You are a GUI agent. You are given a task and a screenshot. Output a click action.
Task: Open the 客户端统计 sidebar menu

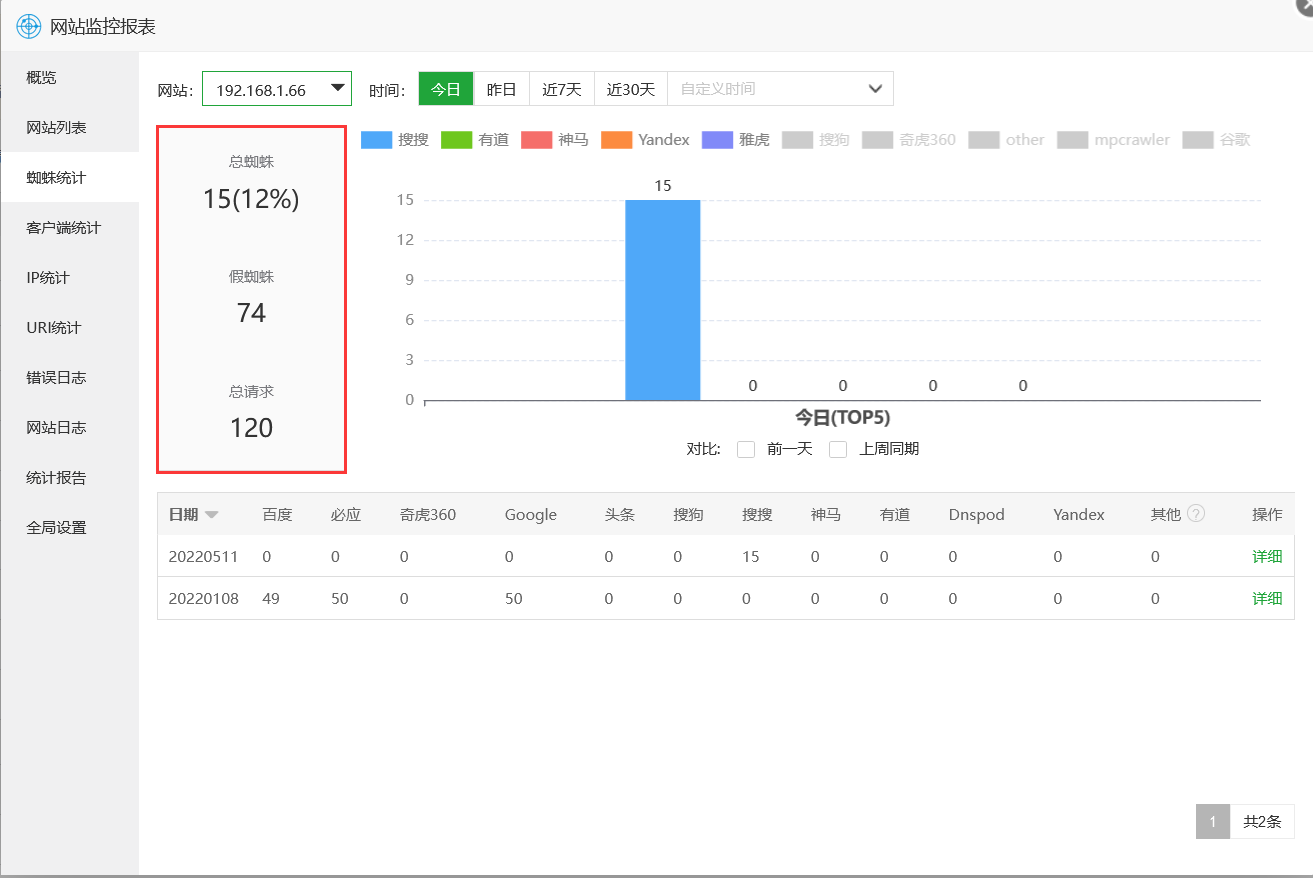(x=70, y=227)
